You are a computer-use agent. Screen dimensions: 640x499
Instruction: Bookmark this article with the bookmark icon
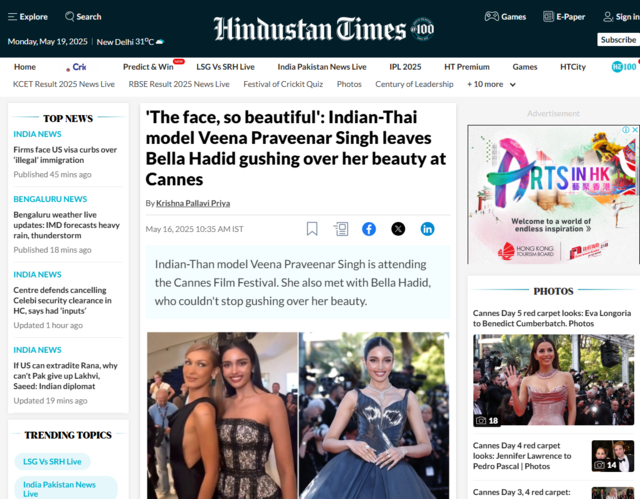[x=312, y=229]
